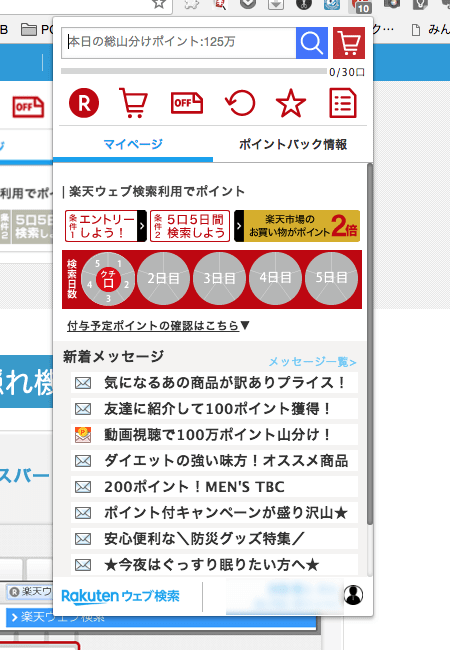The width and height of the screenshot is (450, 650).
Task: Open message ★今夜はぐっすり眠りたい方へ★
Action: pyautogui.click(x=214, y=565)
